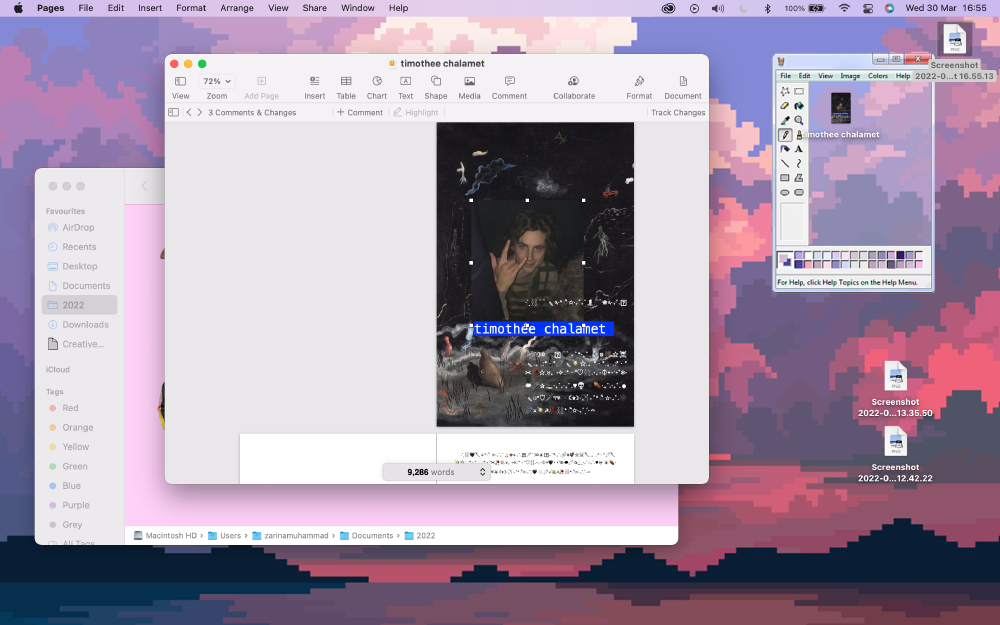Image resolution: width=1000 pixels, height=625 pixels.
Task: Open the Insert menu button in Pages toolbar
Action: tap(314, 87)
